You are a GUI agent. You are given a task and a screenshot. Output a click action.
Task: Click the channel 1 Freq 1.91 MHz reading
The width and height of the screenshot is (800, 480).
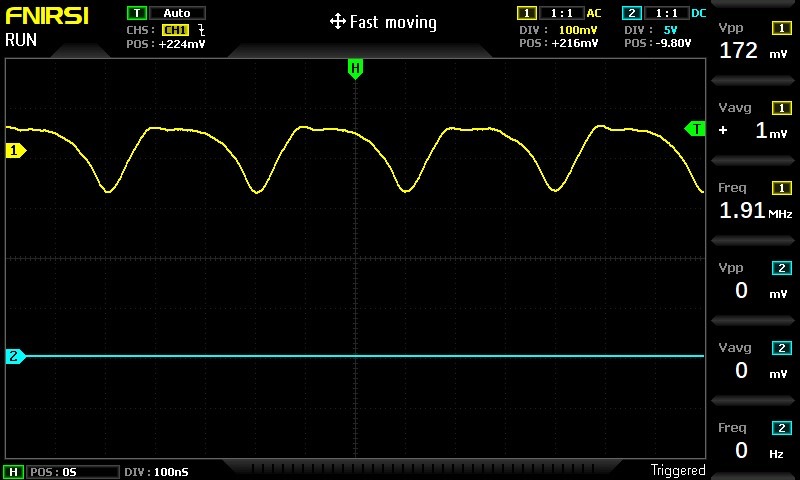click(x=755, y=210)
